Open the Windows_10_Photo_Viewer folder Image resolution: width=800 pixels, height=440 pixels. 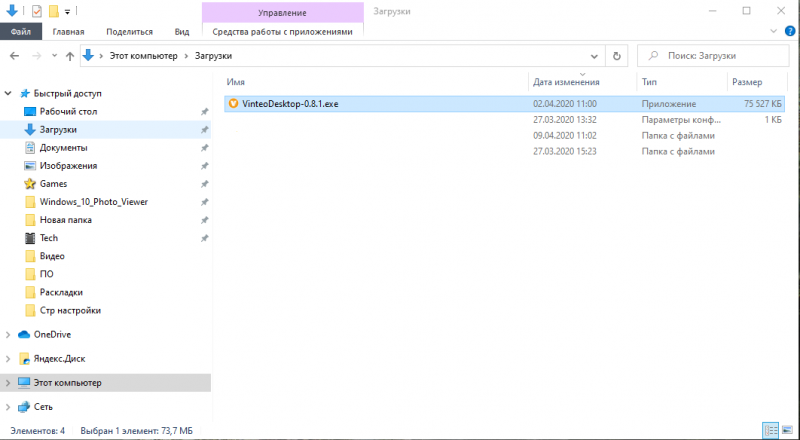point(94,202)
